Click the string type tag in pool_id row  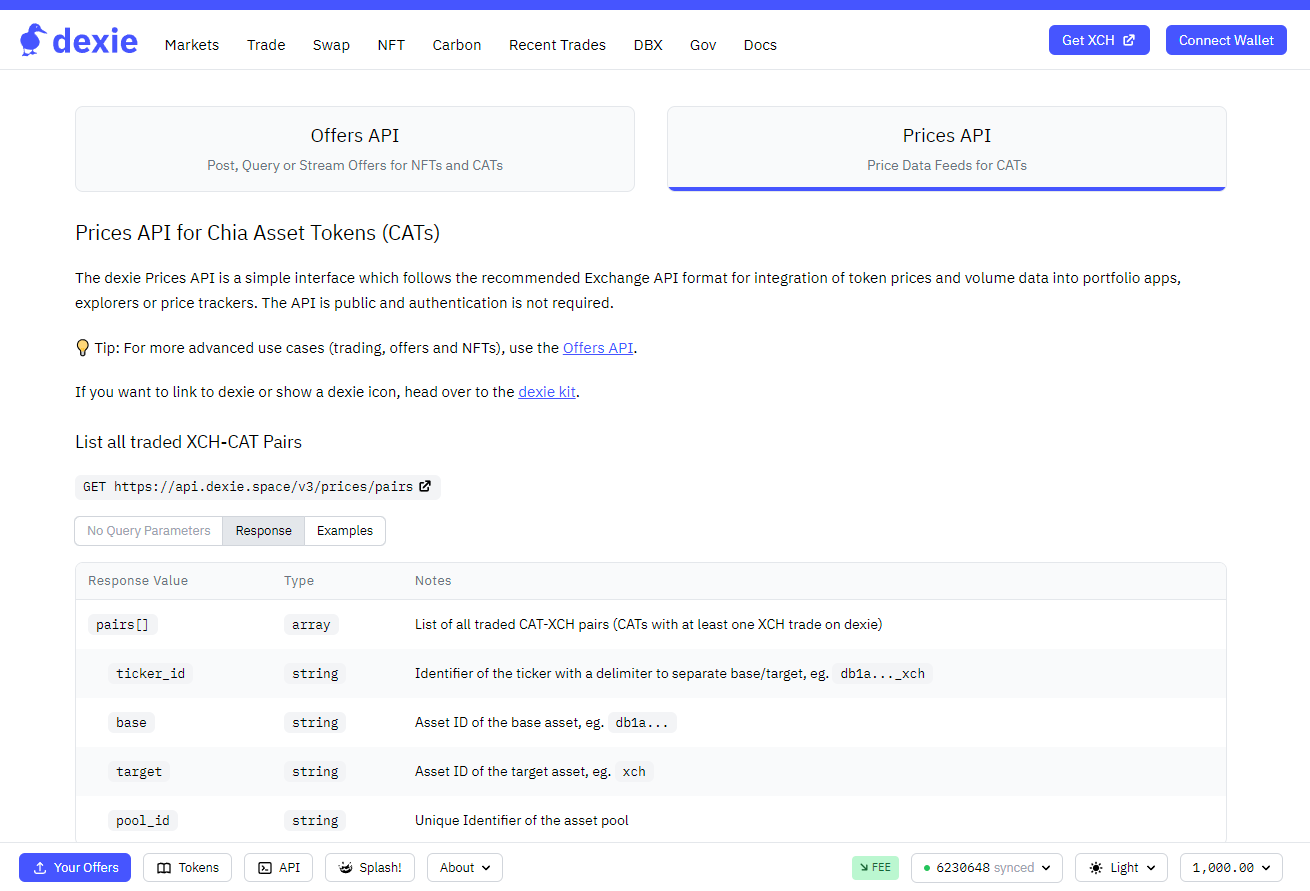coord(315,821)
